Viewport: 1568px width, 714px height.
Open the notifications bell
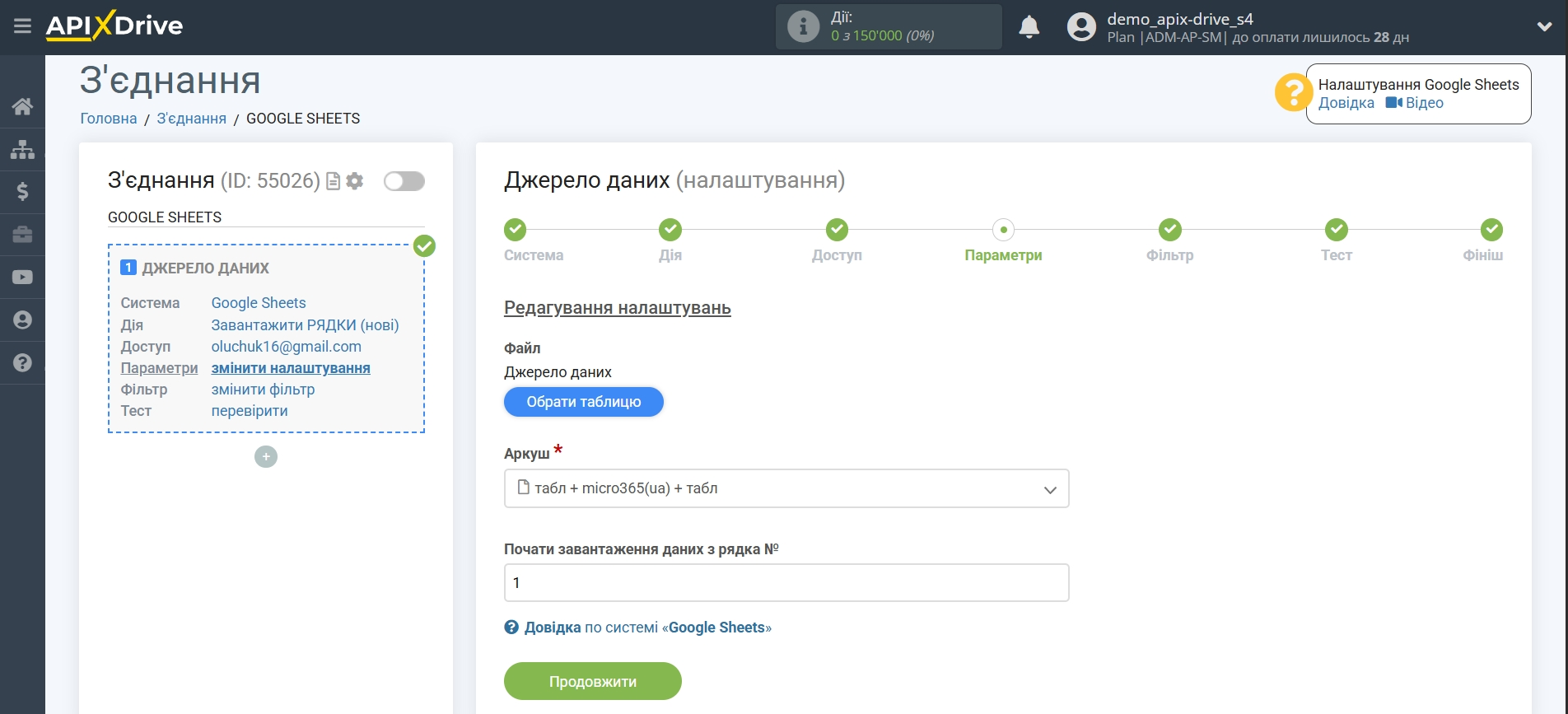coord(1029,26)
